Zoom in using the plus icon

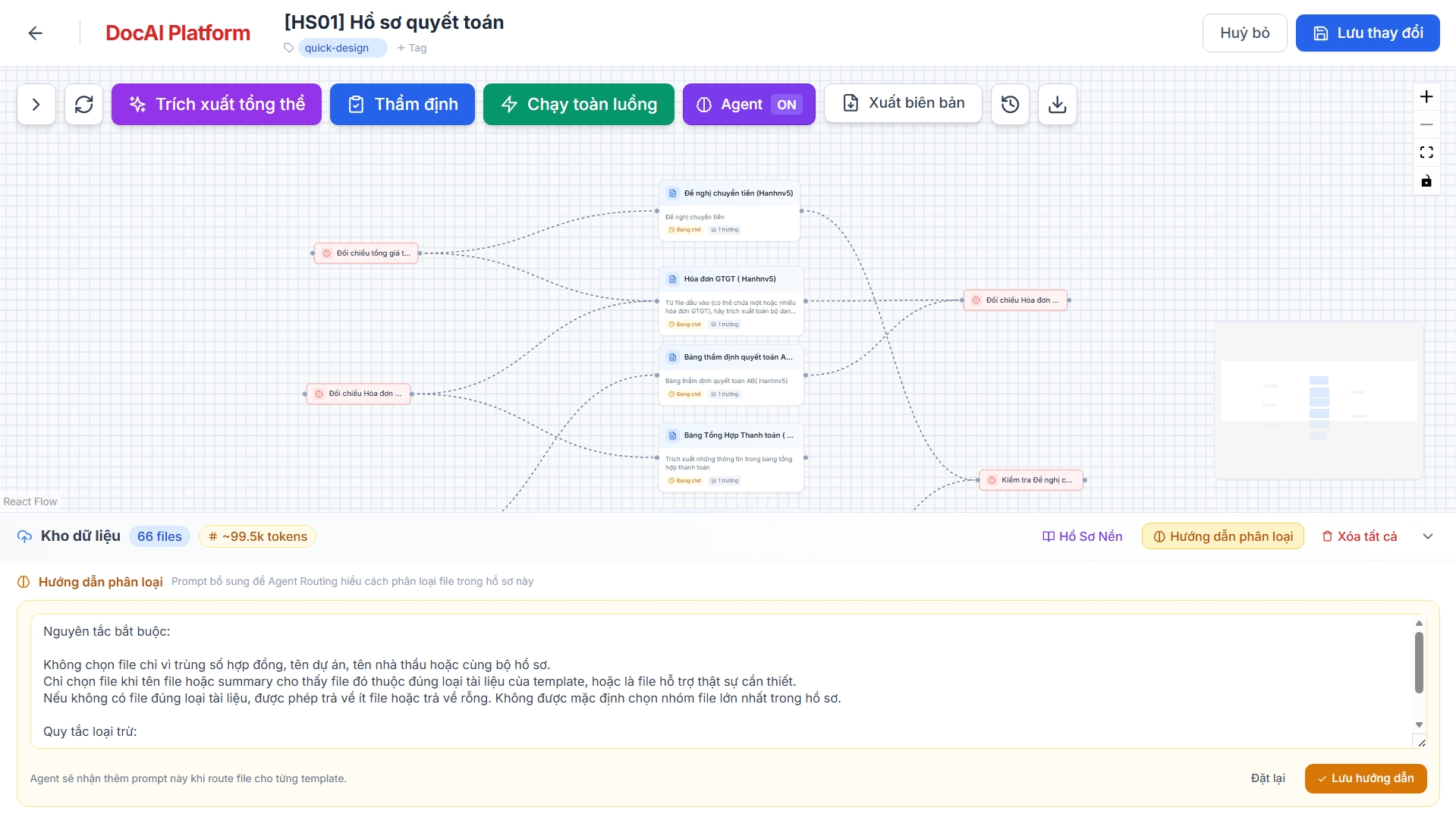pyautogui.click(x=1426, y=96)
